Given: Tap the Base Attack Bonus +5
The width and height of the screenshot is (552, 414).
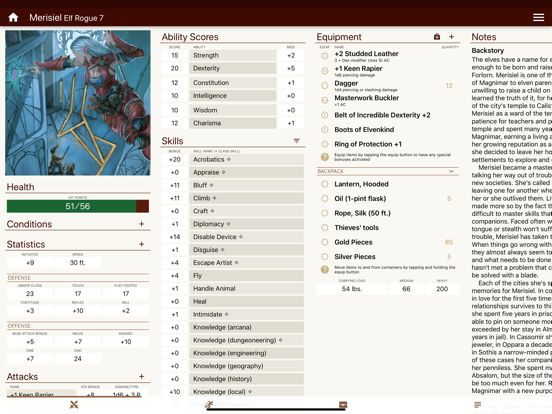Looking at the screenshot, I should (30, 342).
